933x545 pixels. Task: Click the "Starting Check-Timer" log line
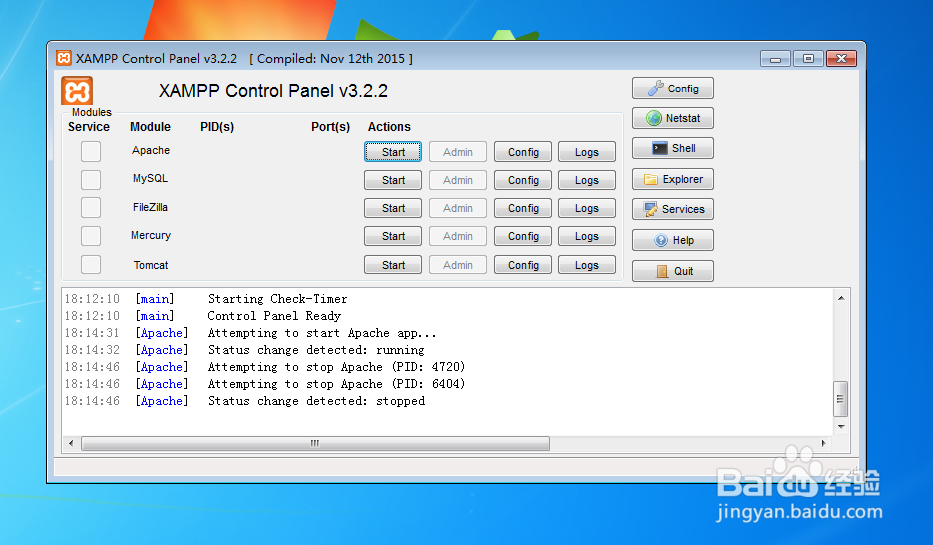277,299
